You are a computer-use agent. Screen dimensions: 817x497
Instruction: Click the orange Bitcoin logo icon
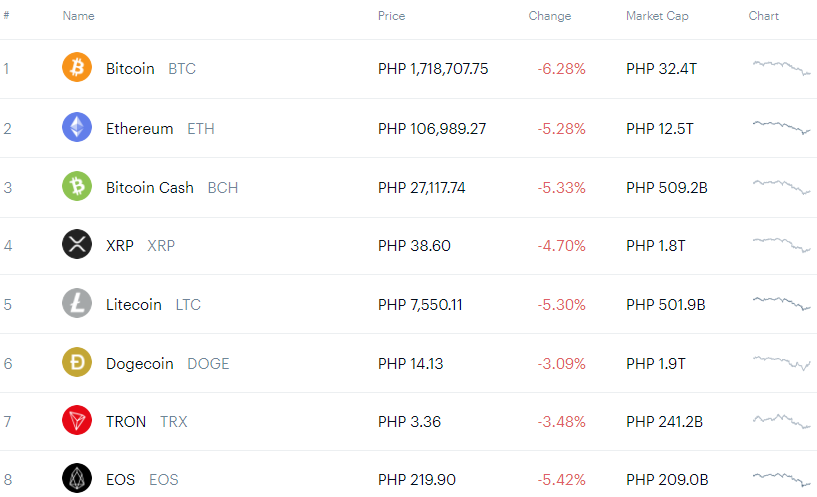point(77,67)
